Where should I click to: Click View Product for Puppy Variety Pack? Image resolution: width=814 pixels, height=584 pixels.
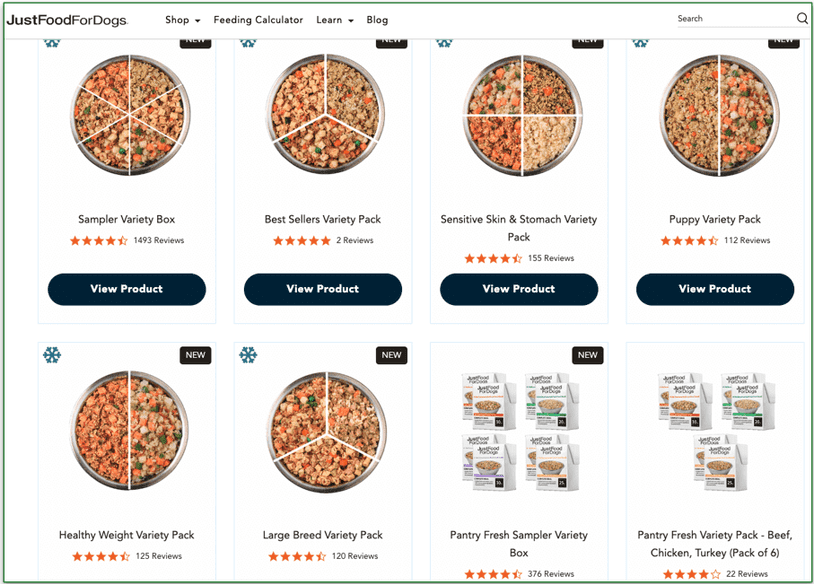(x=715, y=289)
